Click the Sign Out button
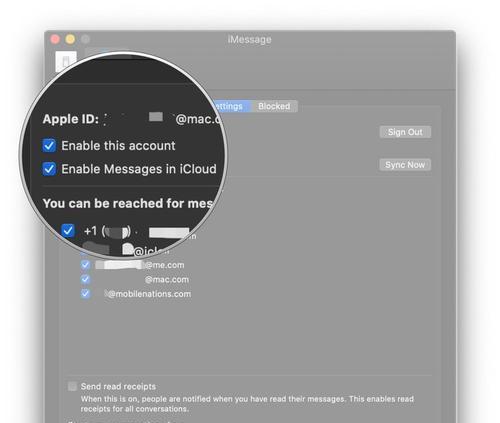The width and height of the screenshot is (500, 423). pos(405,132)
